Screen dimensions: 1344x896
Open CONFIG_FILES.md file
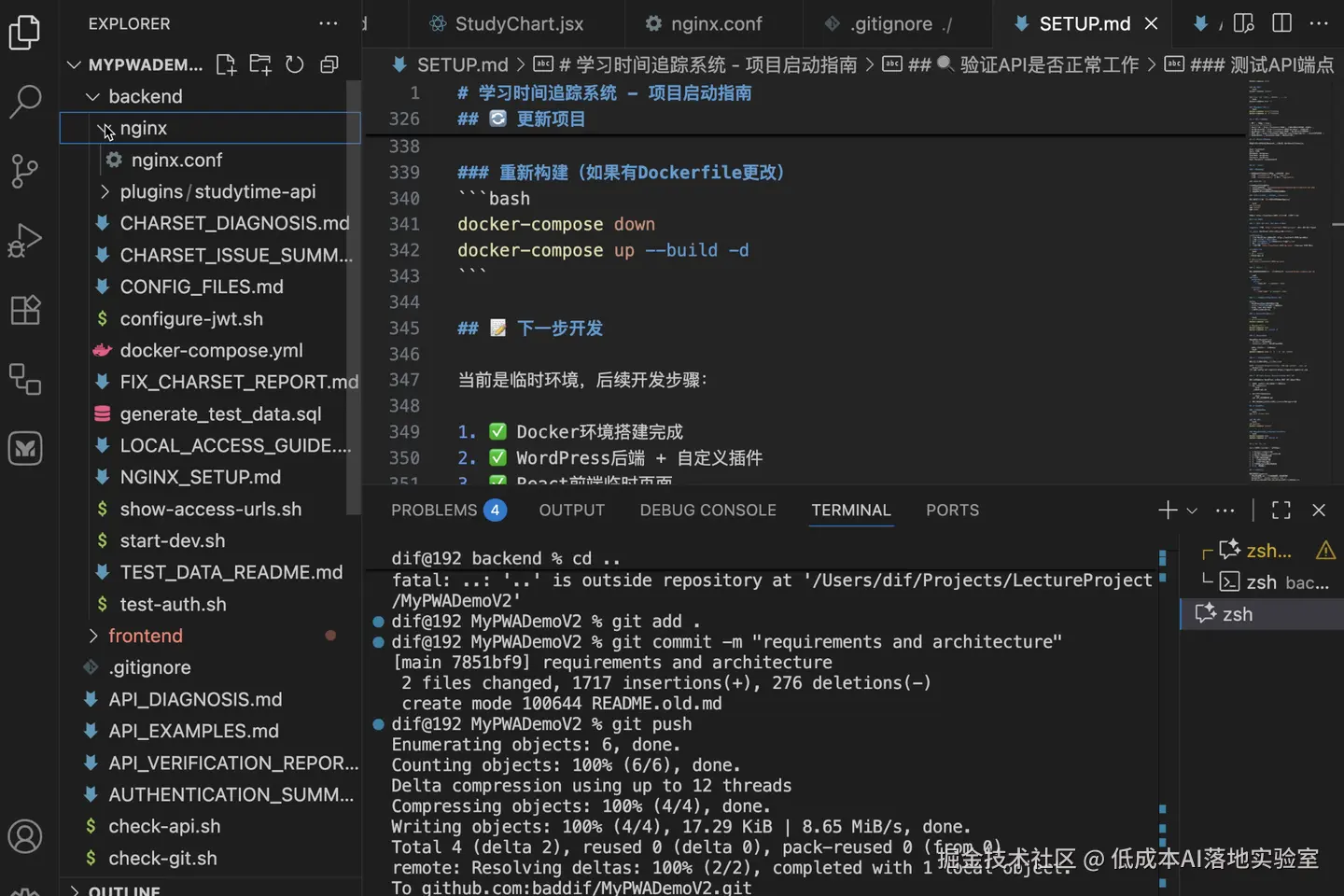point(202,287)
